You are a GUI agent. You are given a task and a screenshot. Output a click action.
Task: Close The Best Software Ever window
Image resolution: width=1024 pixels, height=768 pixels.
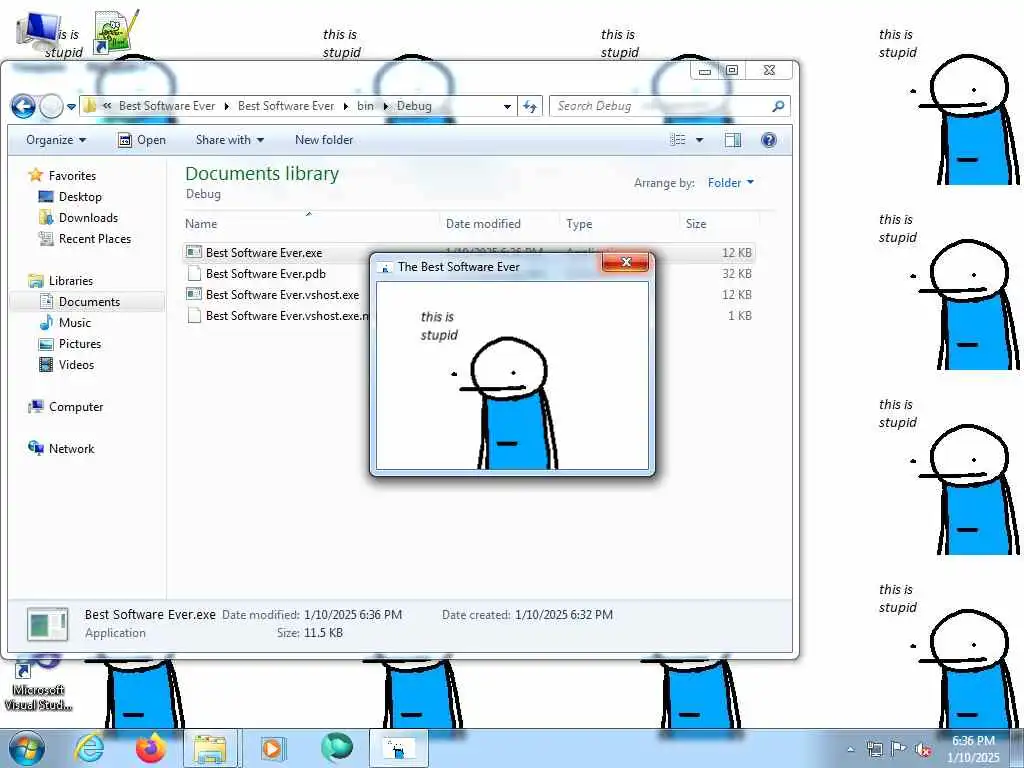point(626,262)
